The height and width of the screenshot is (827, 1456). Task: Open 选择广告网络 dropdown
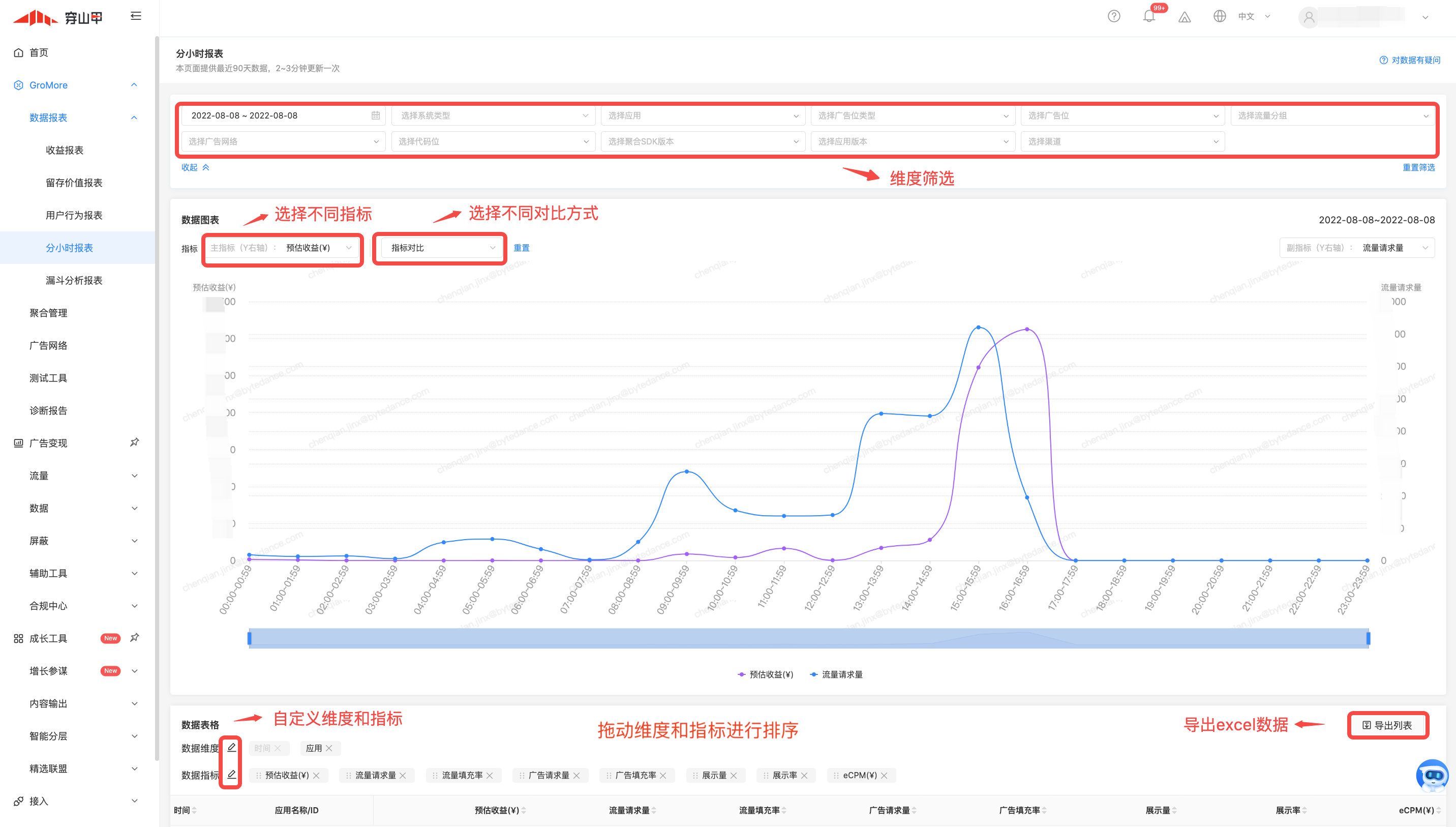coord(283,141)
